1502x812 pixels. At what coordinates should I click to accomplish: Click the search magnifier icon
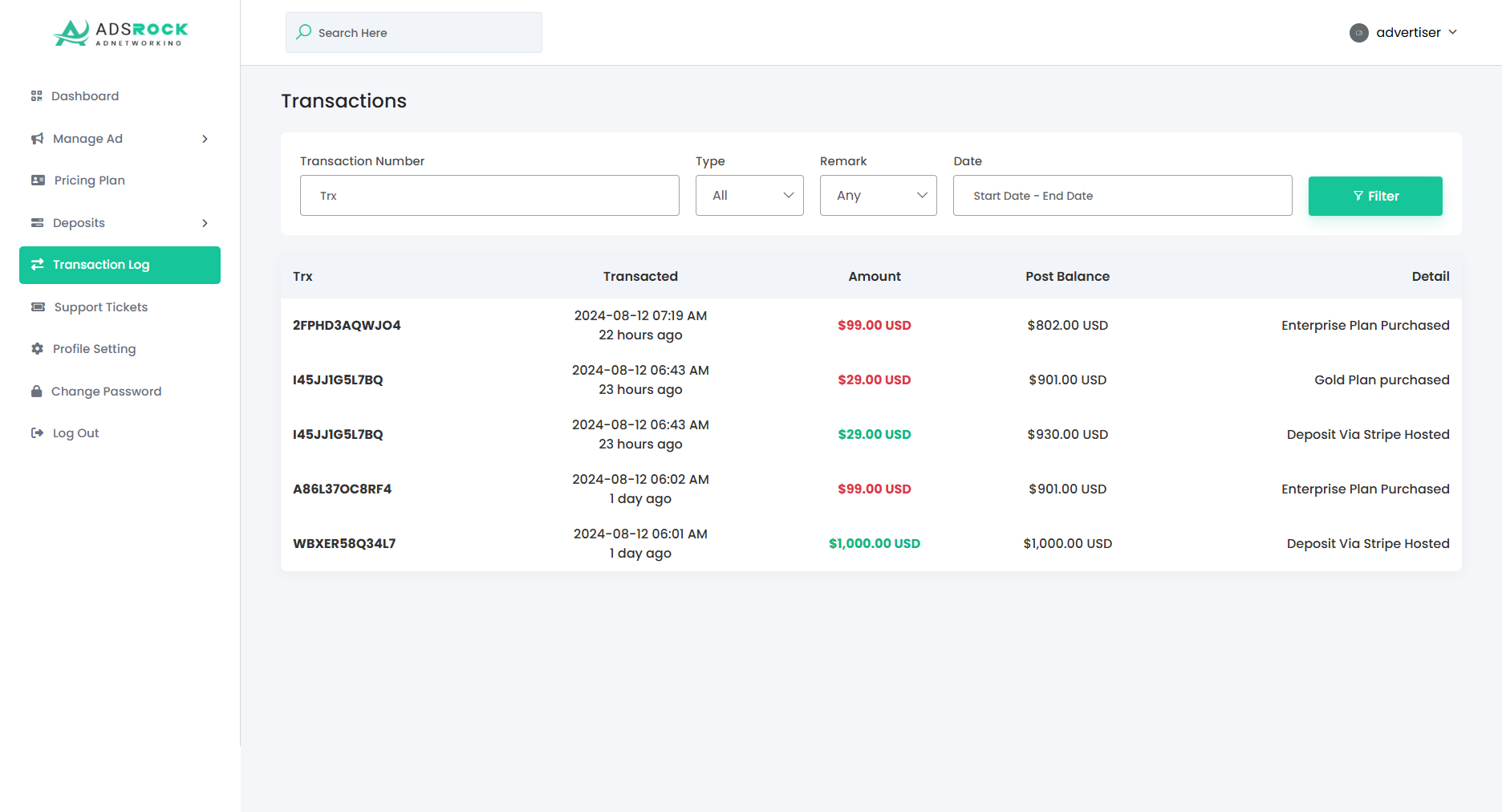point(304,32)
